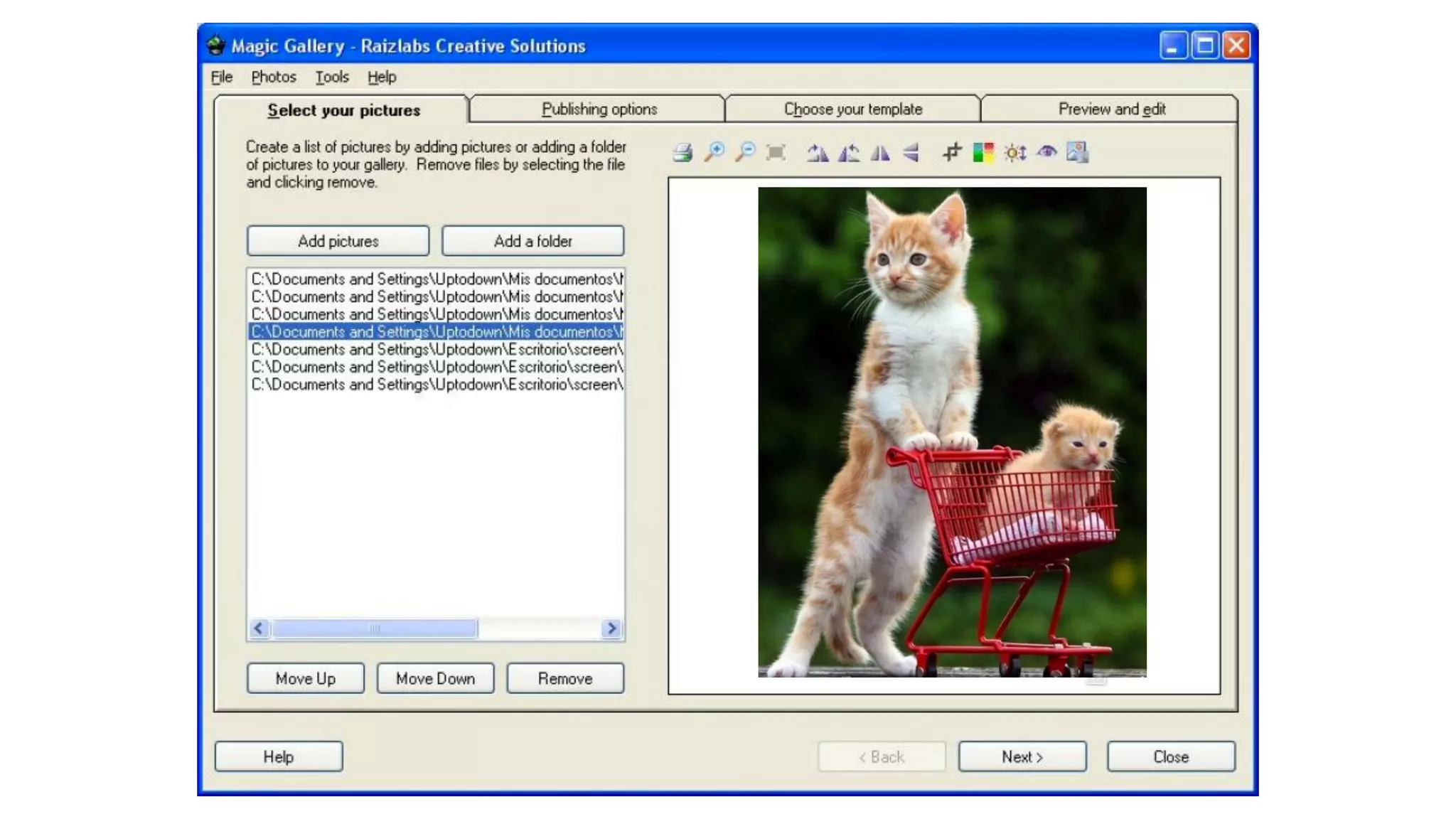
Task: Switch to the Publishing options tab
Action: [x=599, y=109]
